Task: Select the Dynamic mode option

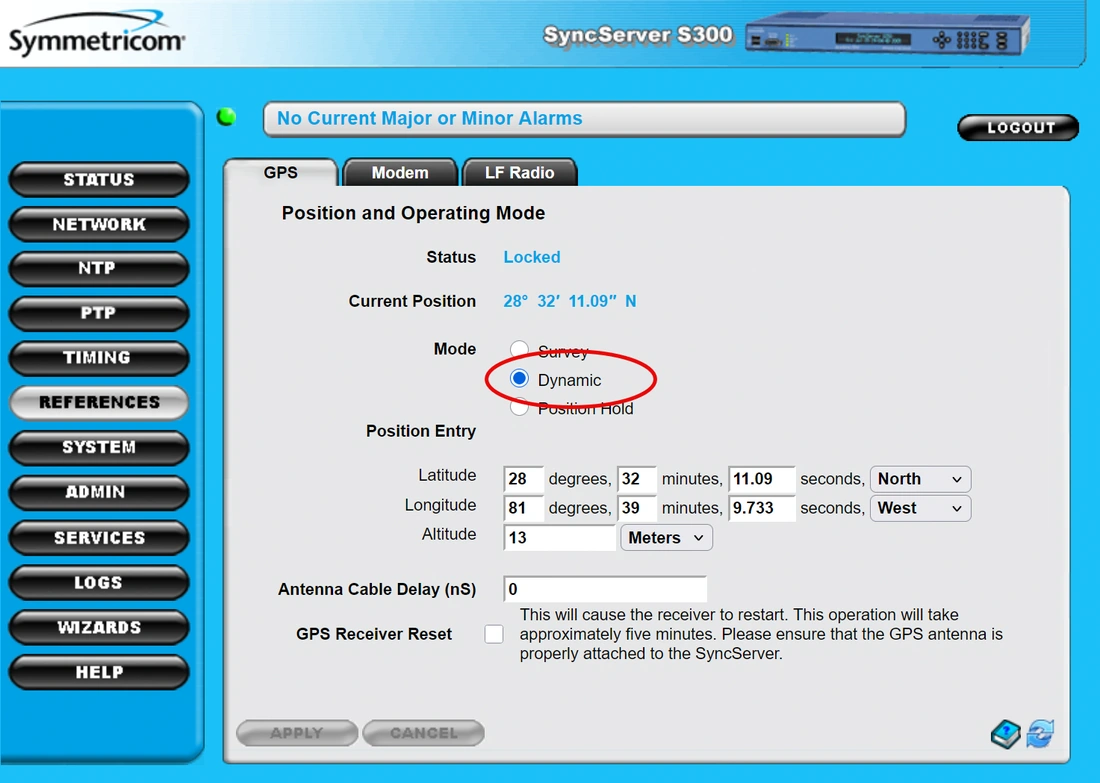Action: [x=519, y=379]
